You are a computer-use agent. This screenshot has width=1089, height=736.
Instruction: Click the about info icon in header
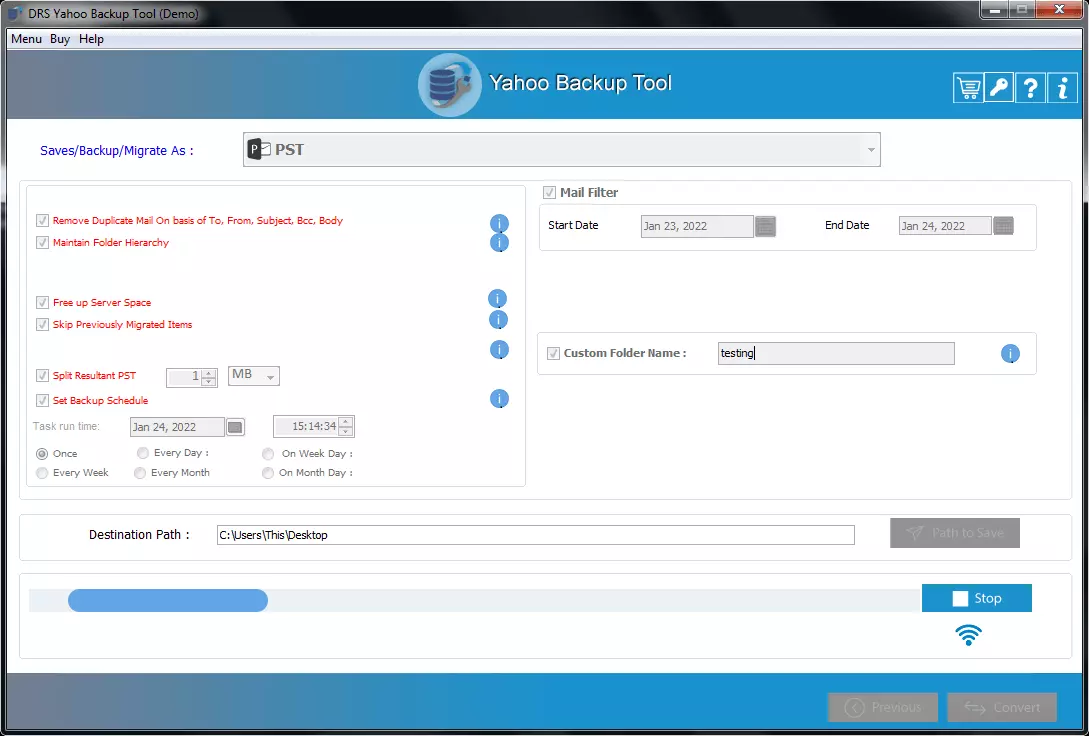pos(1062,88)
